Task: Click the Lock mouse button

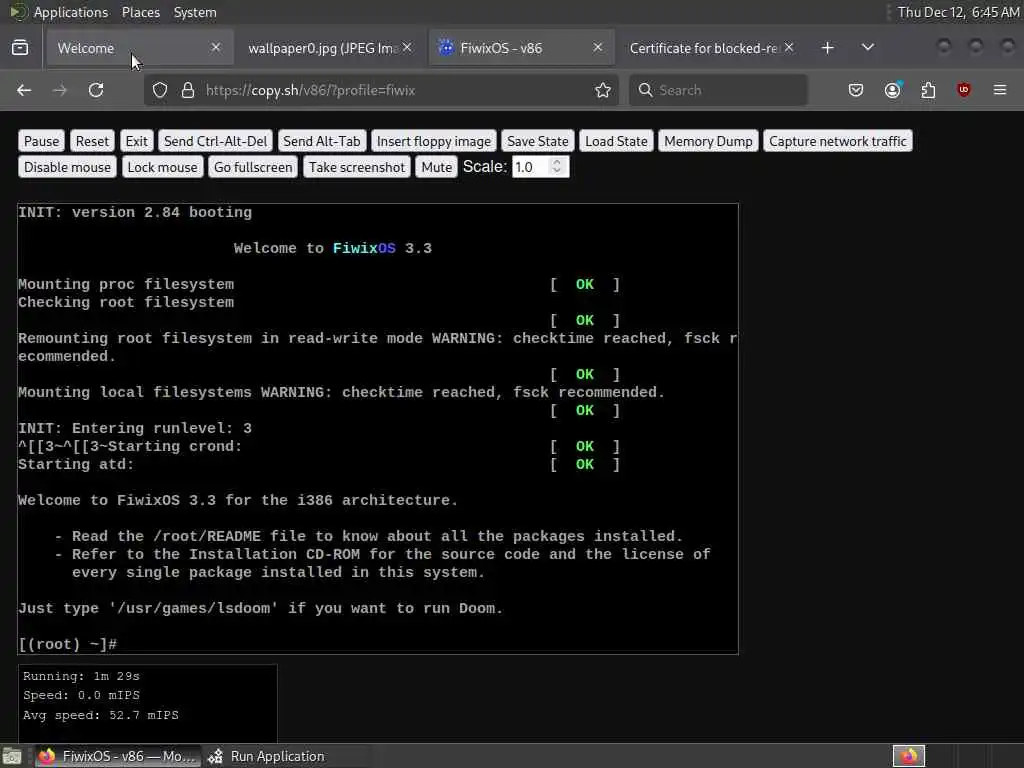Action: coord(162,167)
